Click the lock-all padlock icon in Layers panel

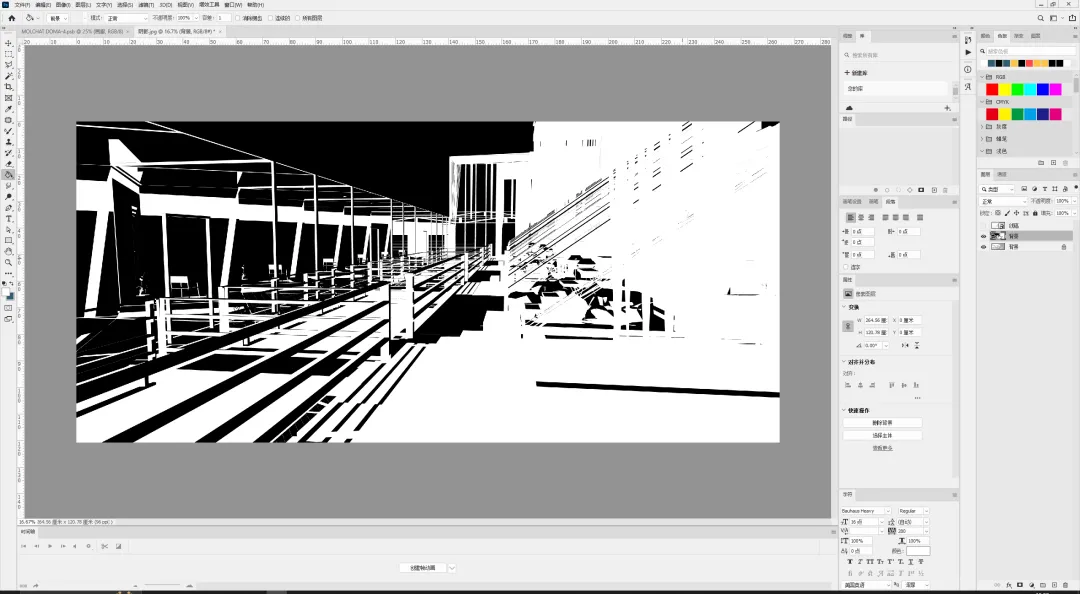pos(1035,213)
